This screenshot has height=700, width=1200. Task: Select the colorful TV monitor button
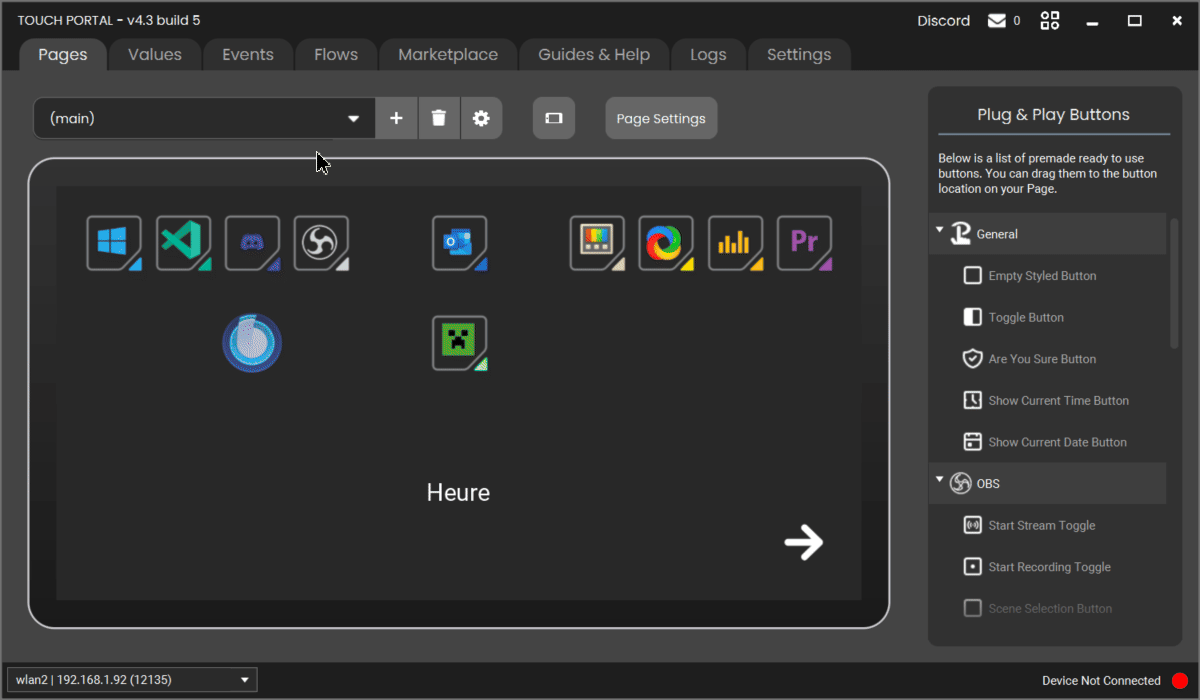(598, 243)
